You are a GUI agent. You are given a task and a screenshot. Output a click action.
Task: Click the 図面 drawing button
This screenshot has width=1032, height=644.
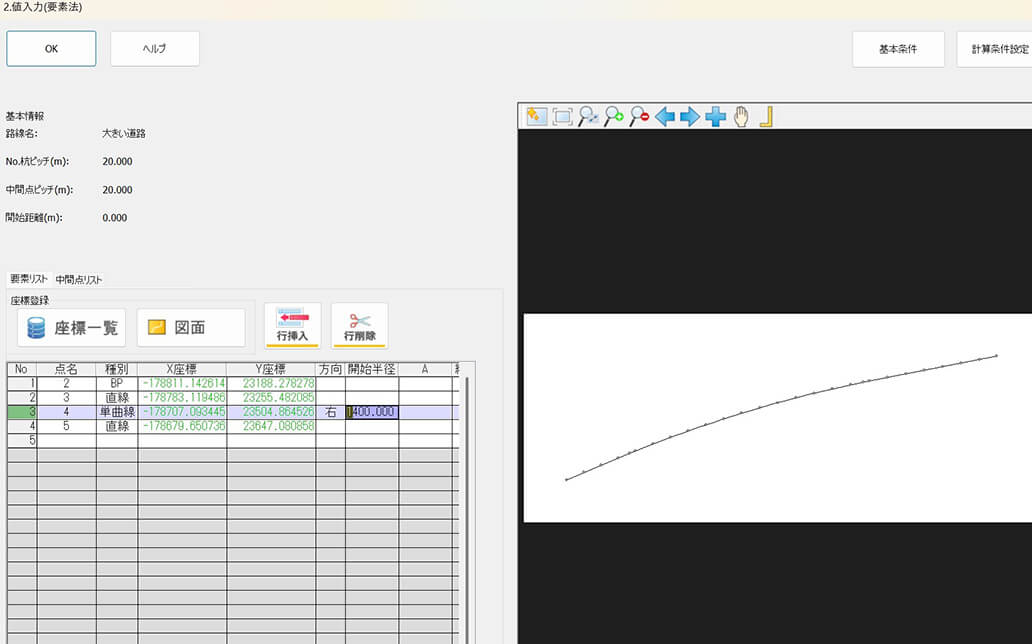(191, 328)
